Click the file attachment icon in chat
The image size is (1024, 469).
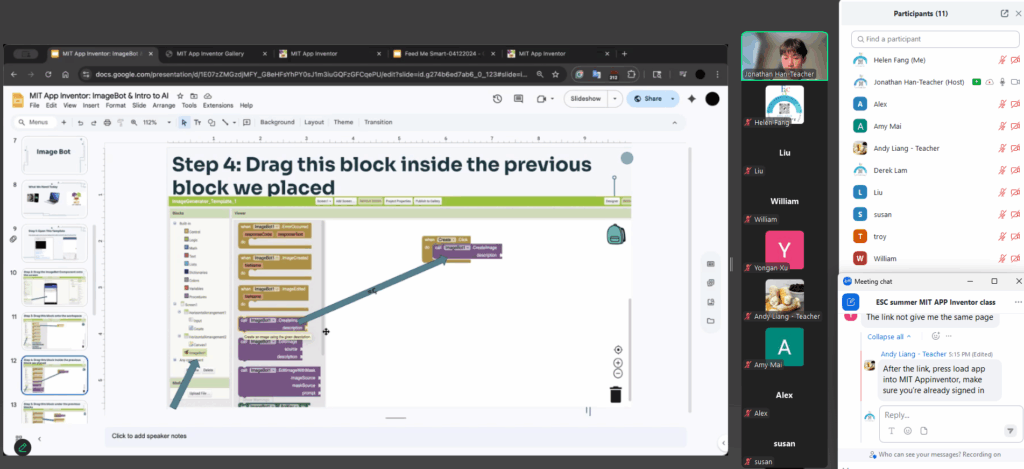click(923, 431)
